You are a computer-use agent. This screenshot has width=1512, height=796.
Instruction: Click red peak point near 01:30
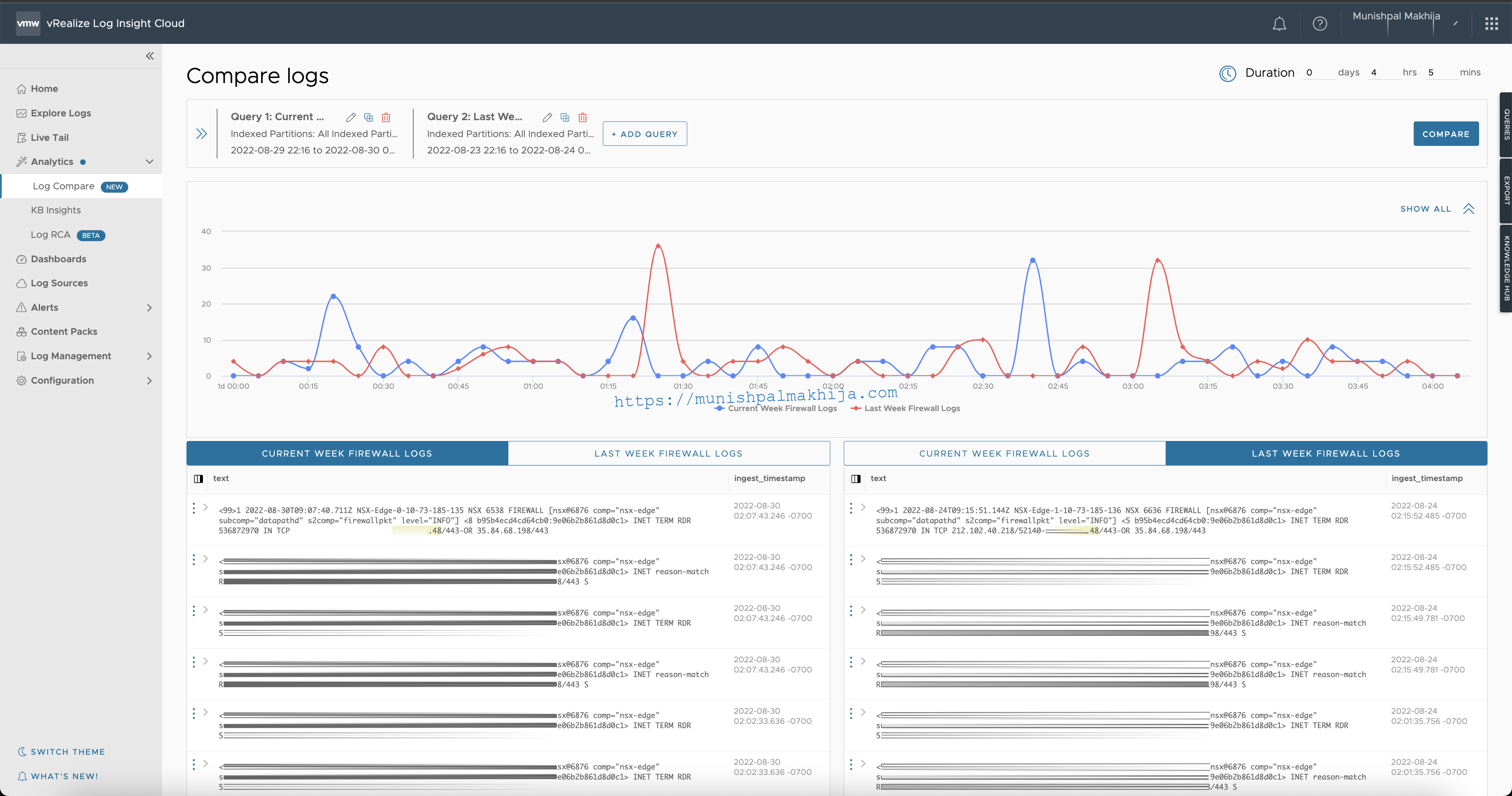(658, 246)
